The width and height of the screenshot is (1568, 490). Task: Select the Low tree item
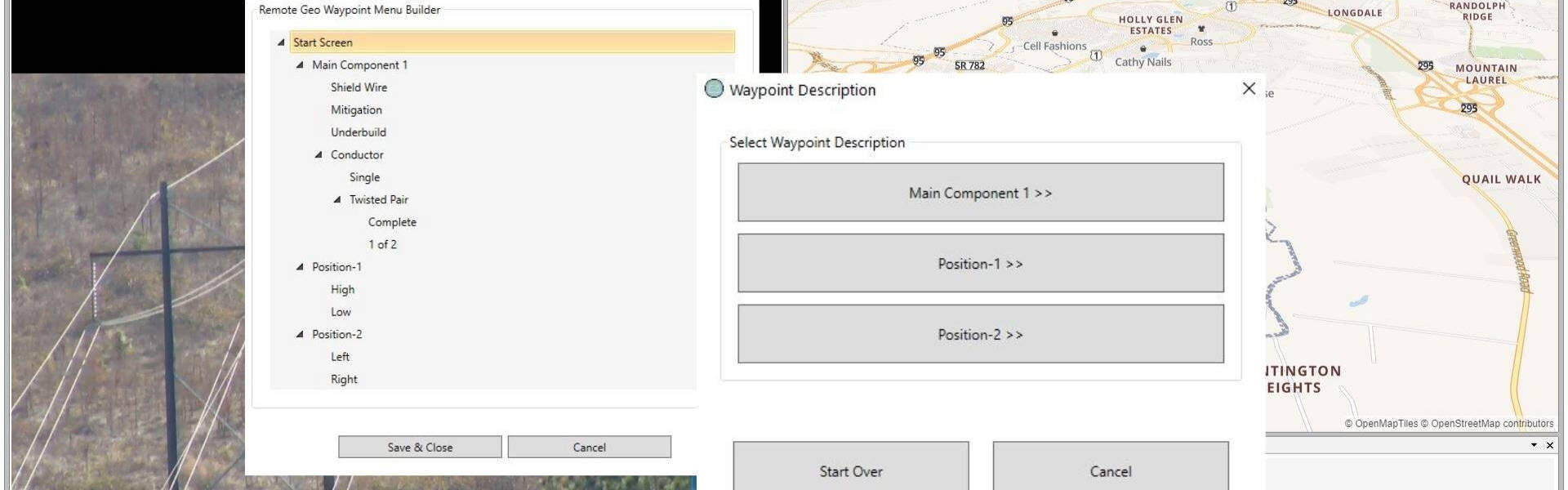(341, 312)
